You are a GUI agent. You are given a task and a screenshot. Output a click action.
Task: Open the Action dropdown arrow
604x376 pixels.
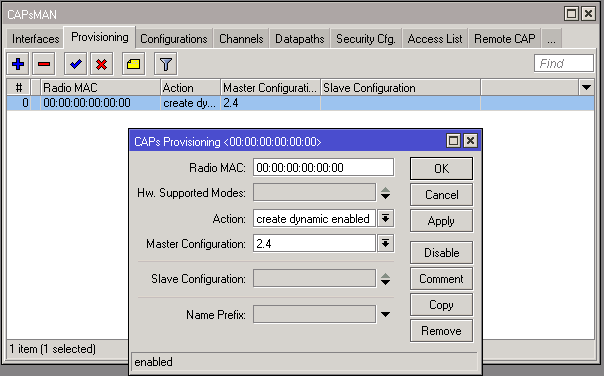pos(385,219)
